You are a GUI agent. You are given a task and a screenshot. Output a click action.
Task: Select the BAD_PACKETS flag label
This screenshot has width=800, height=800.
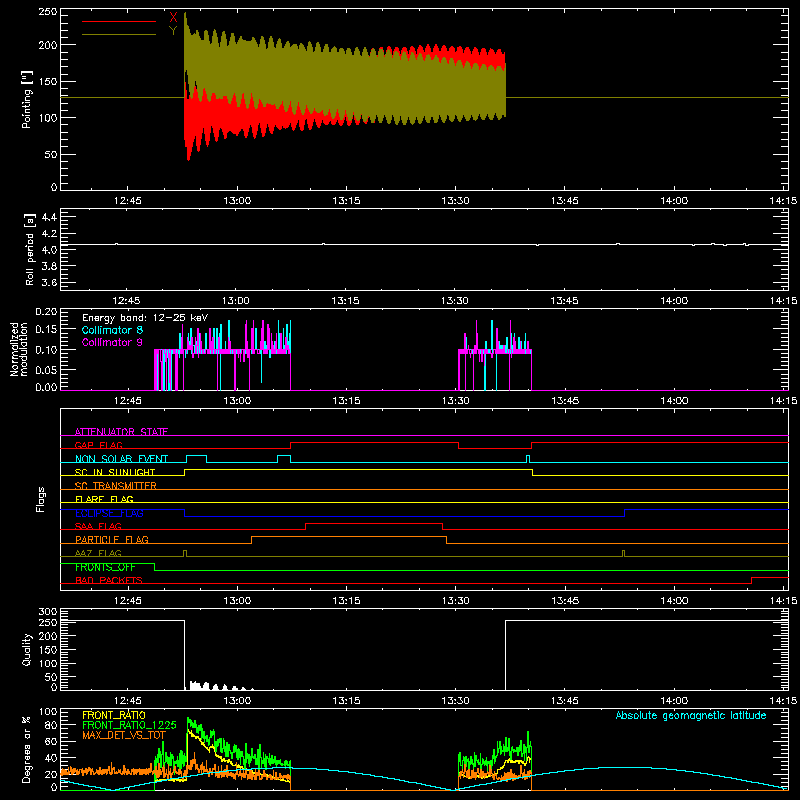(x=109, y=580)
